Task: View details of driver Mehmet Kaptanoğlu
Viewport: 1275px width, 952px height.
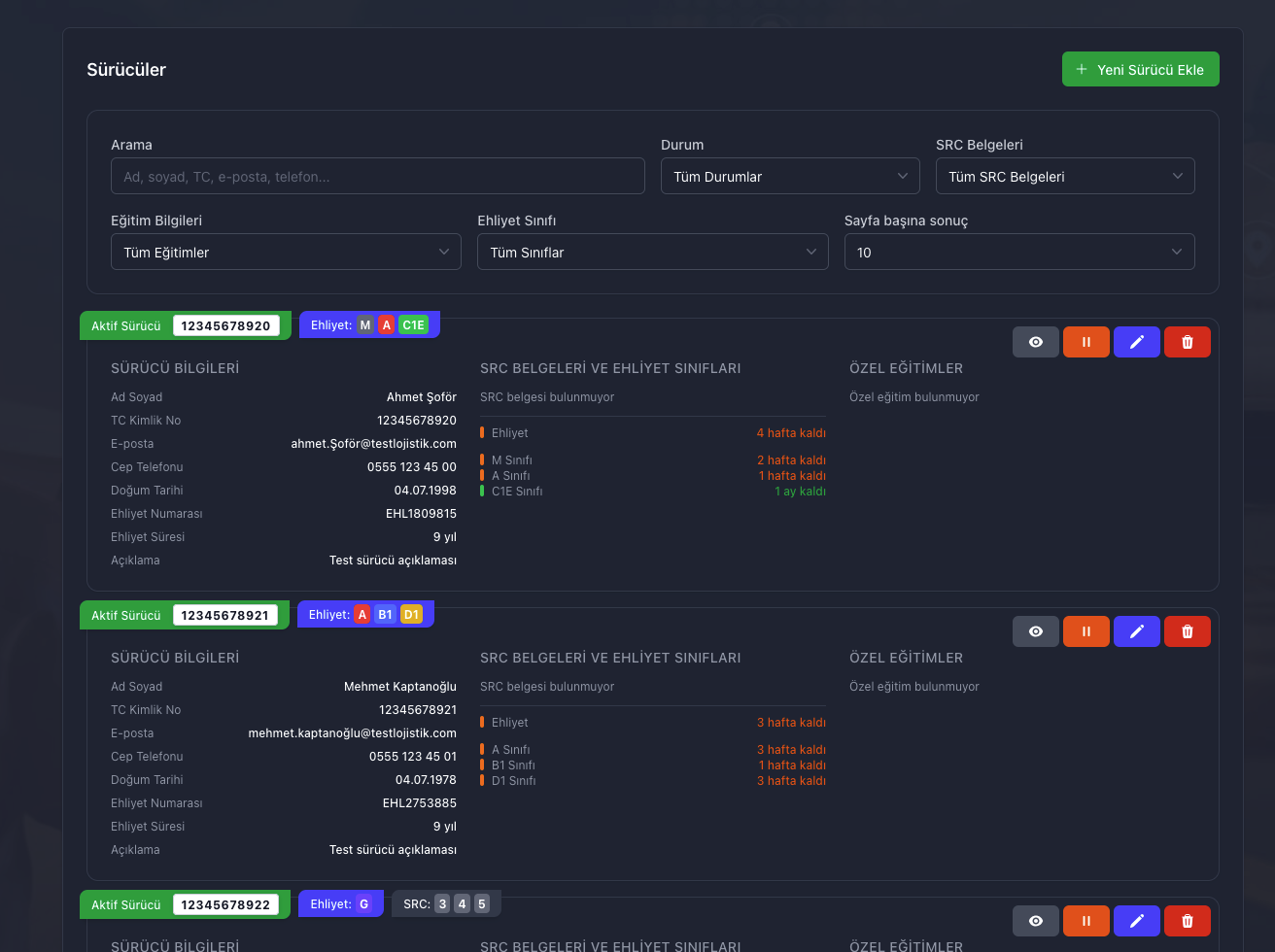Action: point(1035,631)
